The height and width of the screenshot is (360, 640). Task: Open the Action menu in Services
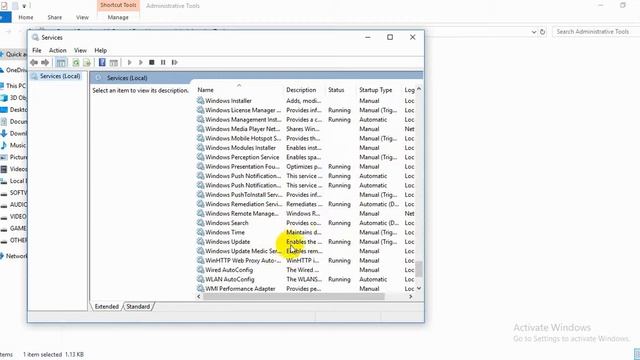[58, 50]
